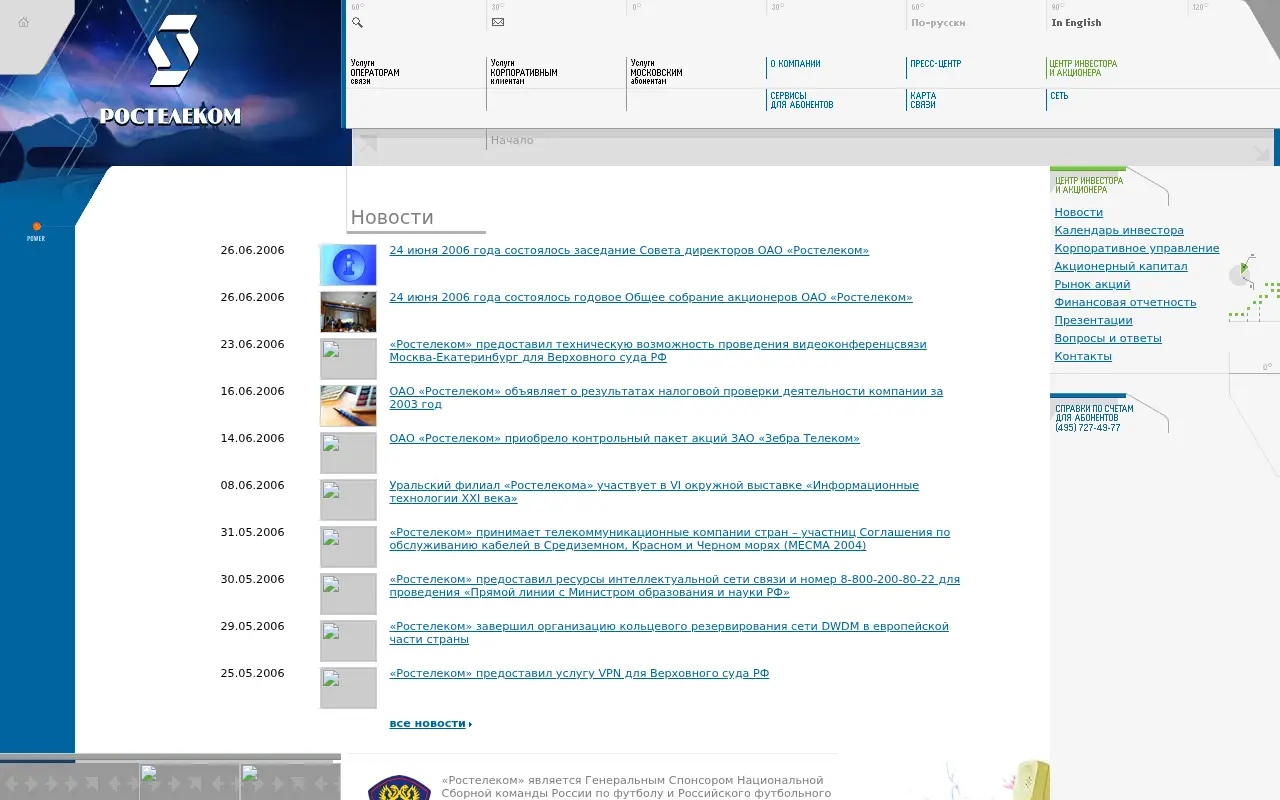The height and width of the screenshot is (800, 1280).
Task: Open Услуги операторам связи menu
Action: pyautogui.click(x=375, y=72)
